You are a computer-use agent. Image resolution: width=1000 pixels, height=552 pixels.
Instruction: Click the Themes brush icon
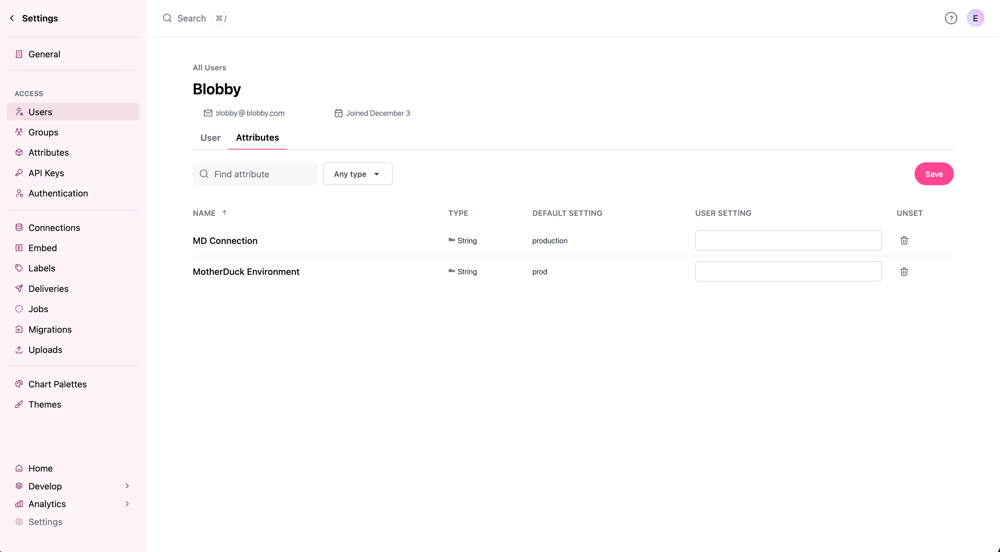19,405
